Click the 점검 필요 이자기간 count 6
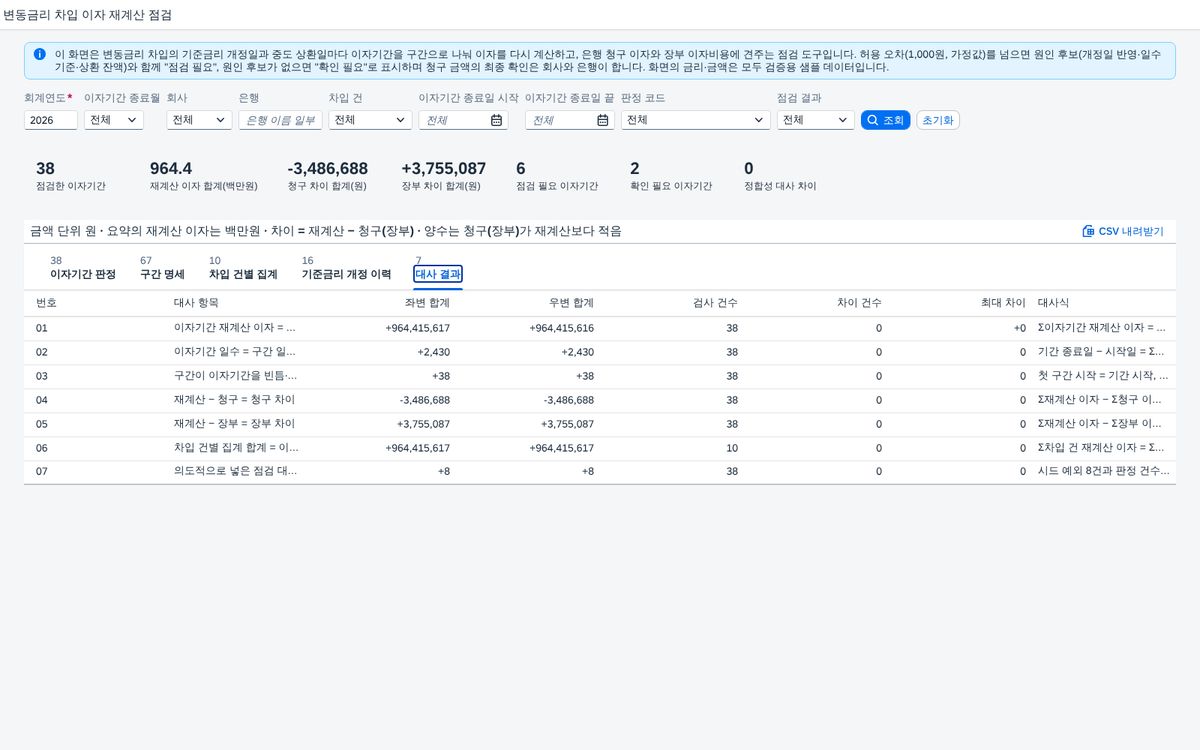The height and width of the screenshot is (750, 1200). (520, 169)
